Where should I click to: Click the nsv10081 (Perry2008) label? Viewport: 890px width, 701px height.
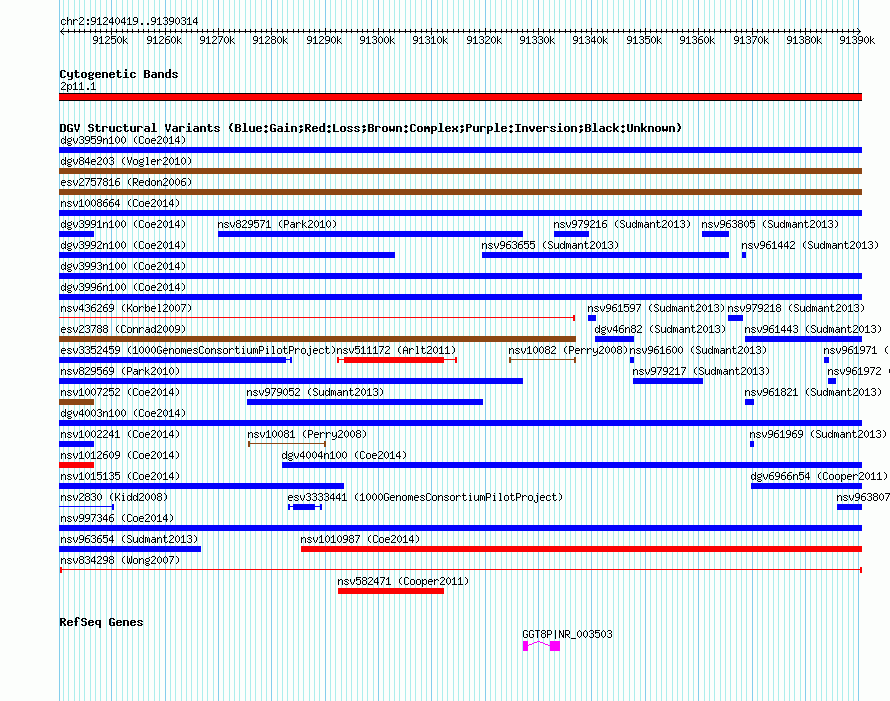tap(307, 434)
